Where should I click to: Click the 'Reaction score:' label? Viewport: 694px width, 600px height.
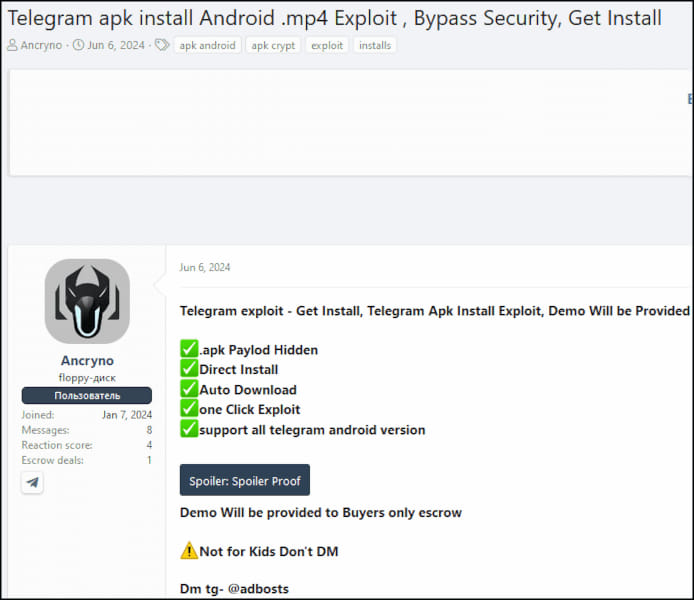coord(57,445)
